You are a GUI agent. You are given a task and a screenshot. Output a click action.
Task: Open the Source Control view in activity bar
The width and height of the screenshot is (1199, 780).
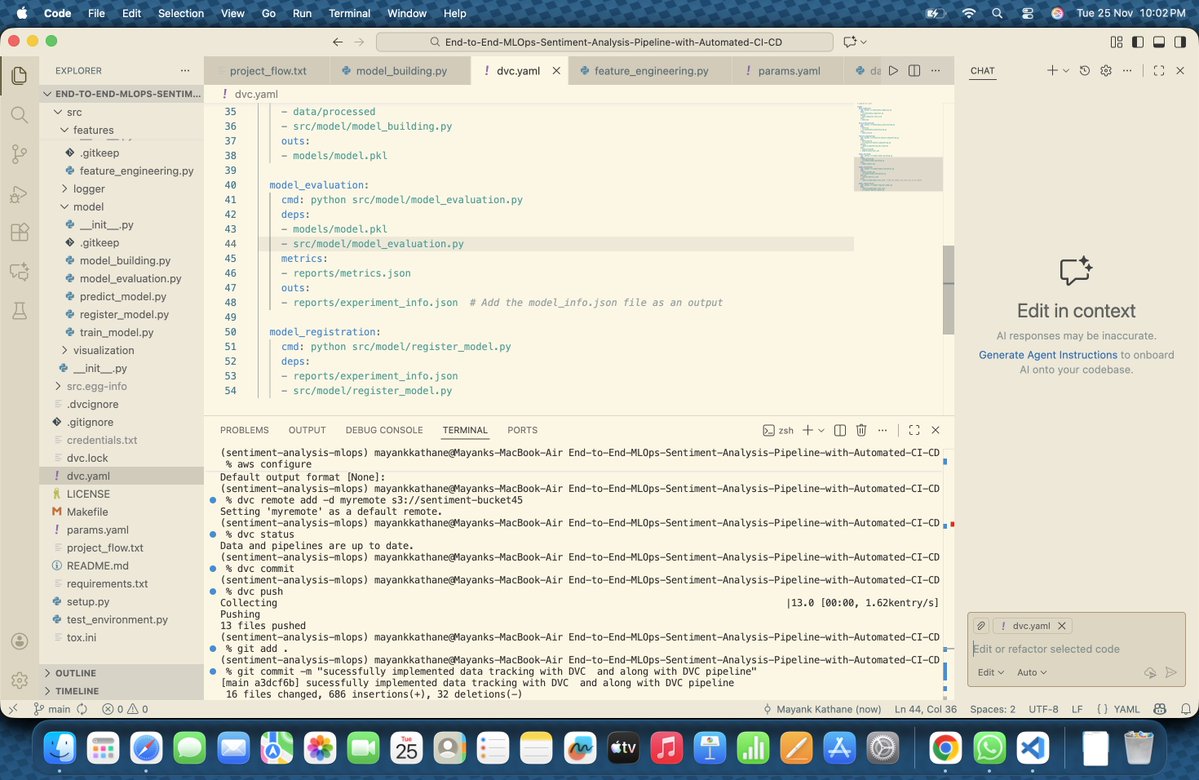pyautogui.click(x=19, y=154)
